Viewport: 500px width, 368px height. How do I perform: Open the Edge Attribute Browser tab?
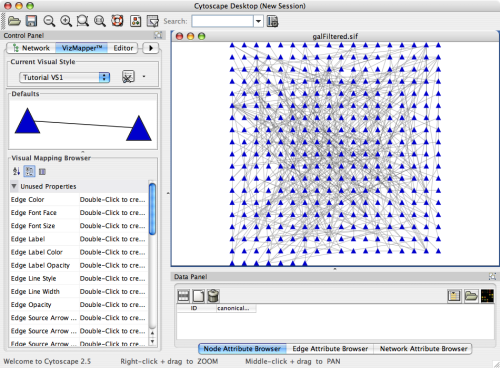click(x=330, y=349)
